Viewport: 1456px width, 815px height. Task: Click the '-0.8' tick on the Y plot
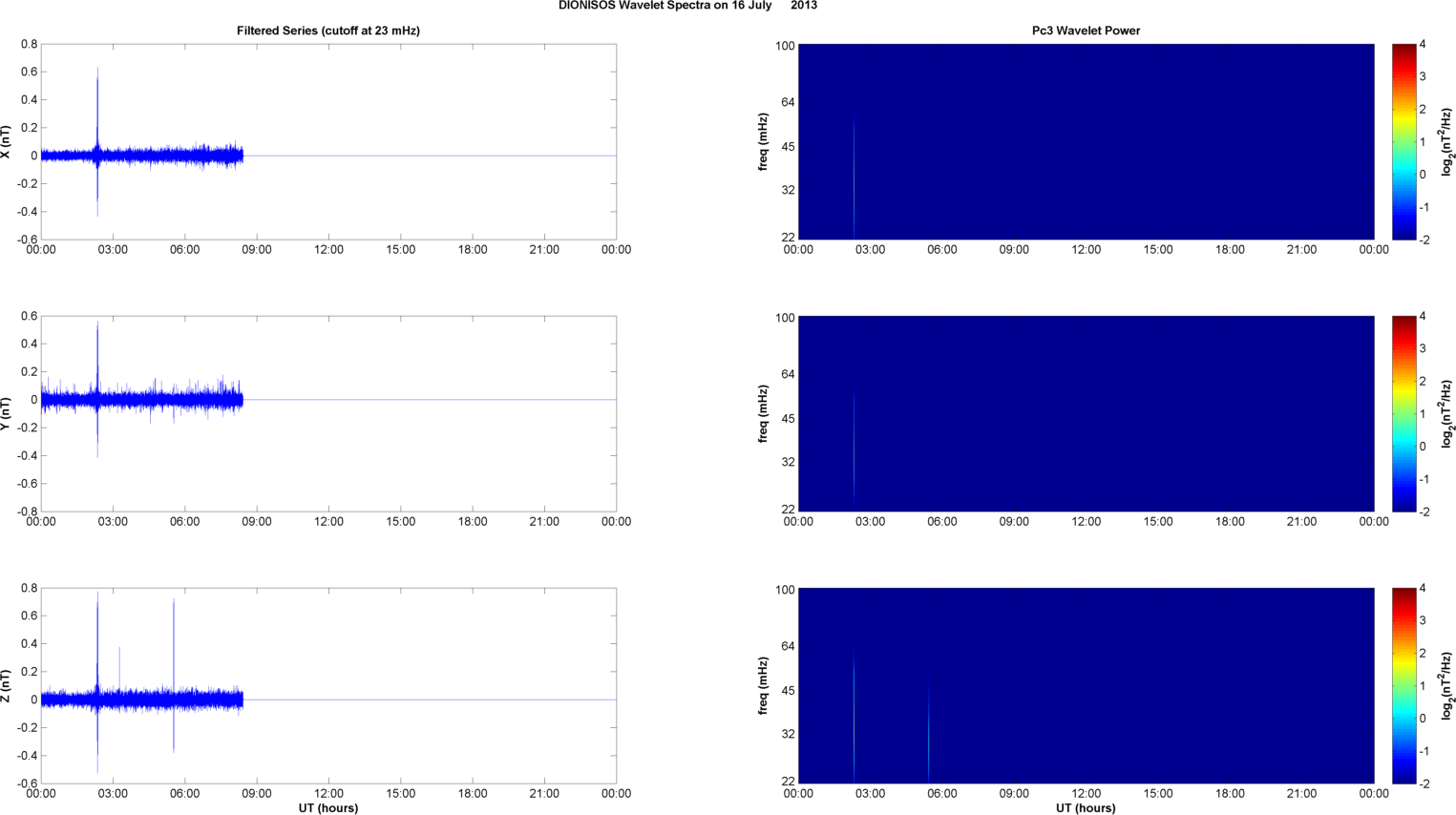point(27,512)
